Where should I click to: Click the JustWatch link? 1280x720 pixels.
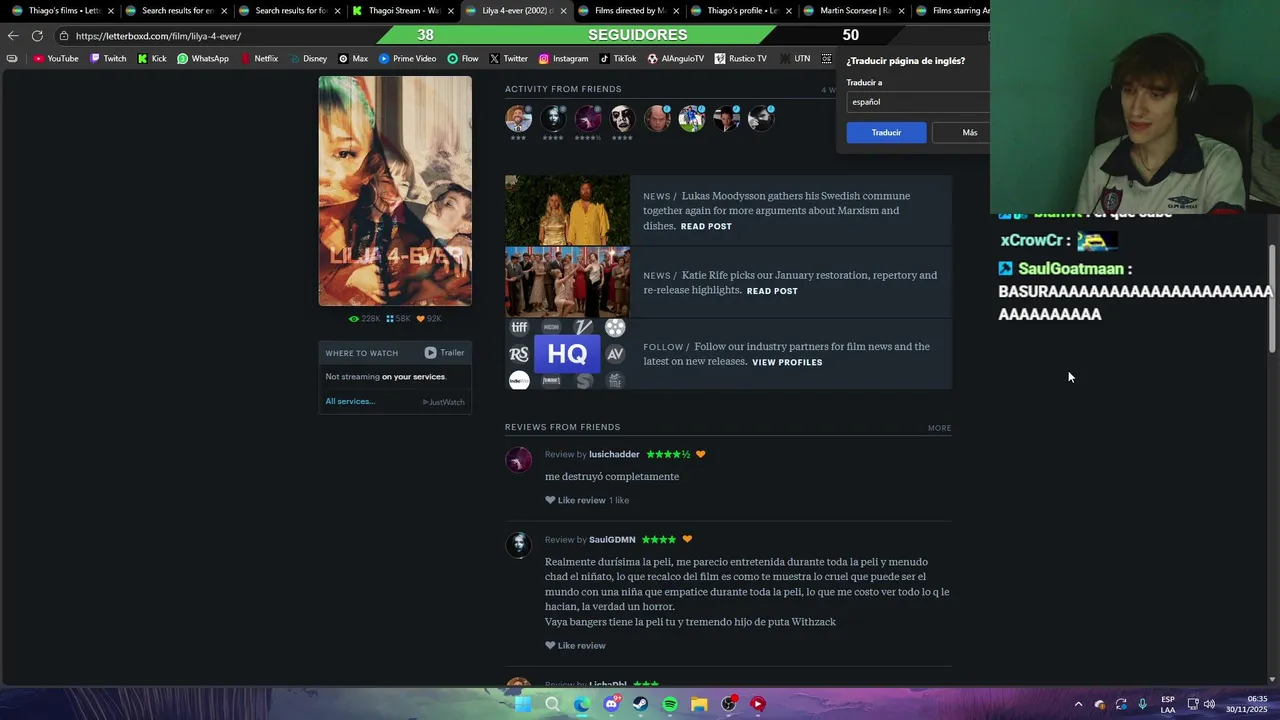(444, 402)
